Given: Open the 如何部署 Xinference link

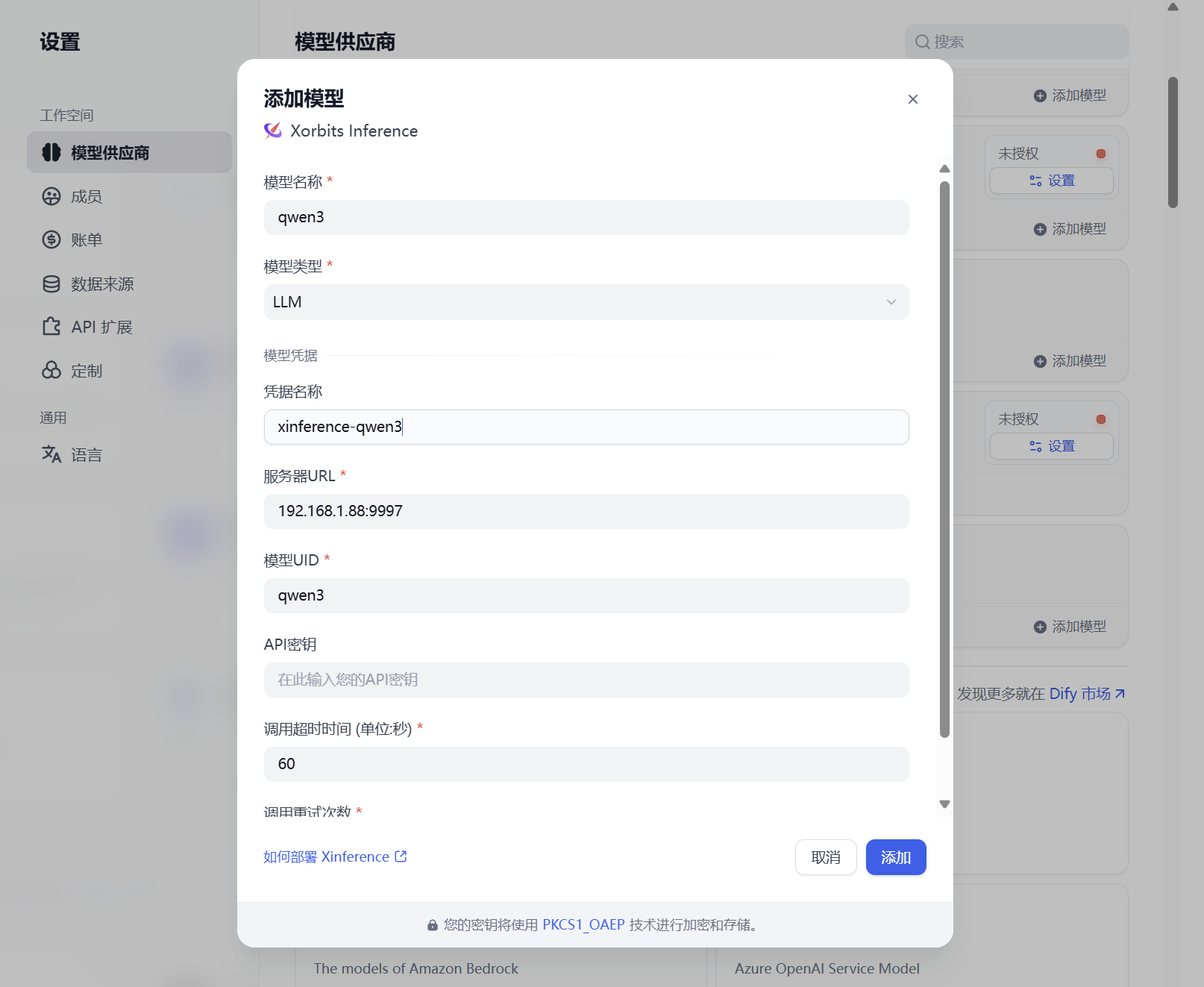Looking at the screenshot, I should click(x=335, y=856).
